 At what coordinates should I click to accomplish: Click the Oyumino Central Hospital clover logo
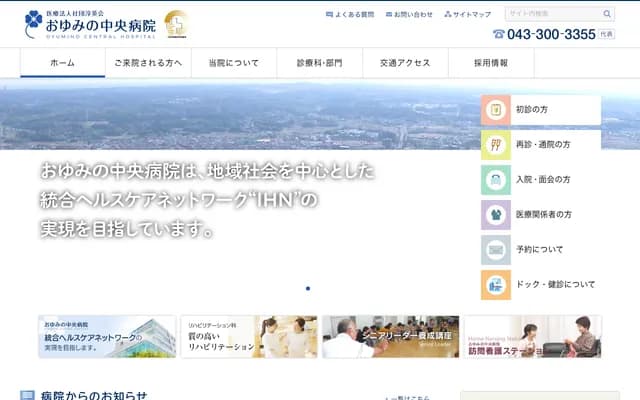point(33,24)
